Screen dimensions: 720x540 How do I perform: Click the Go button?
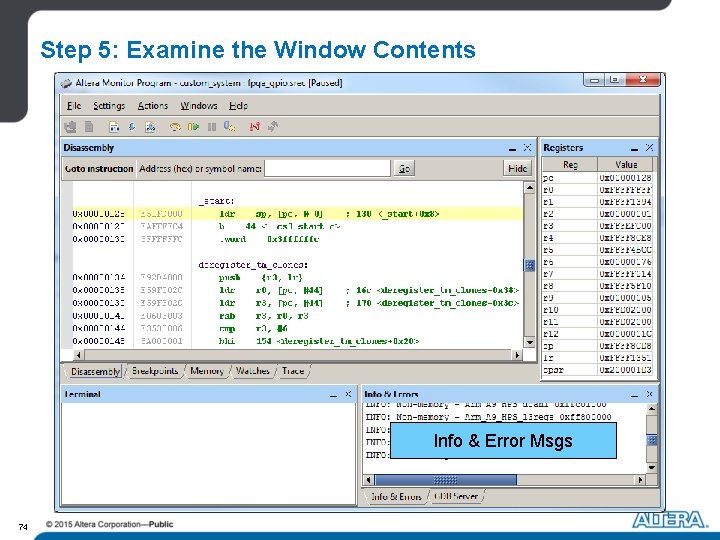coord(404,169)
